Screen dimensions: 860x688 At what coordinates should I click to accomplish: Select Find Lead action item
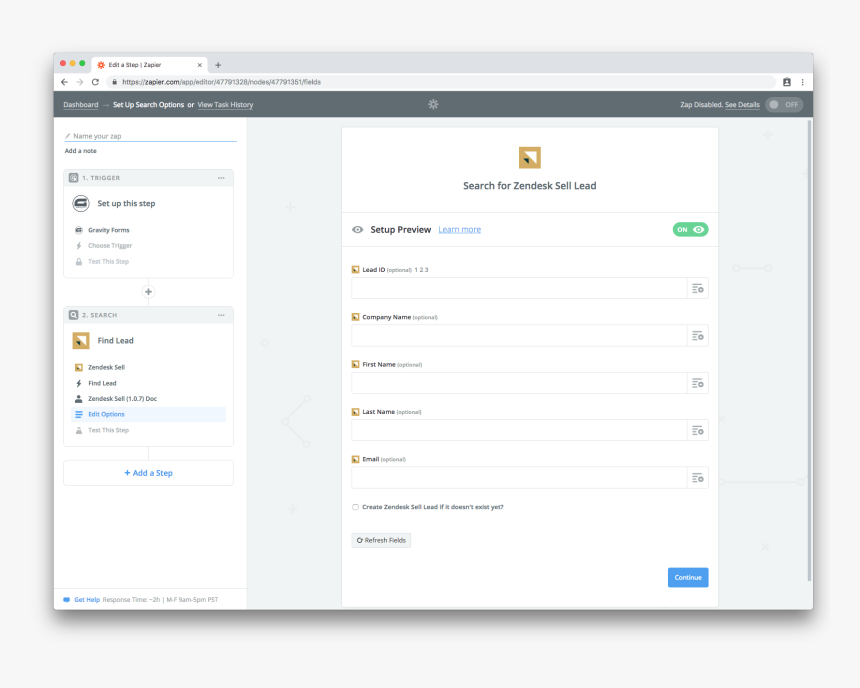102,383
